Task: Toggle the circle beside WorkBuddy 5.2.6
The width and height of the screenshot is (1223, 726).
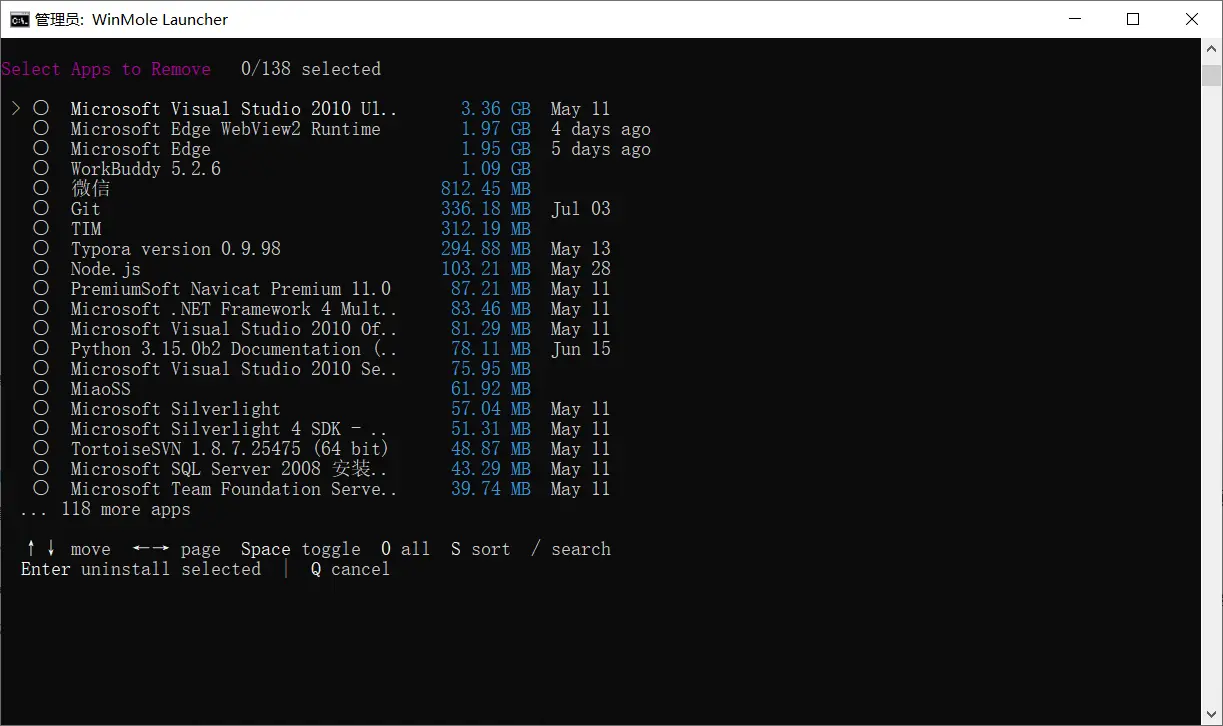Action: click(41, 168)
